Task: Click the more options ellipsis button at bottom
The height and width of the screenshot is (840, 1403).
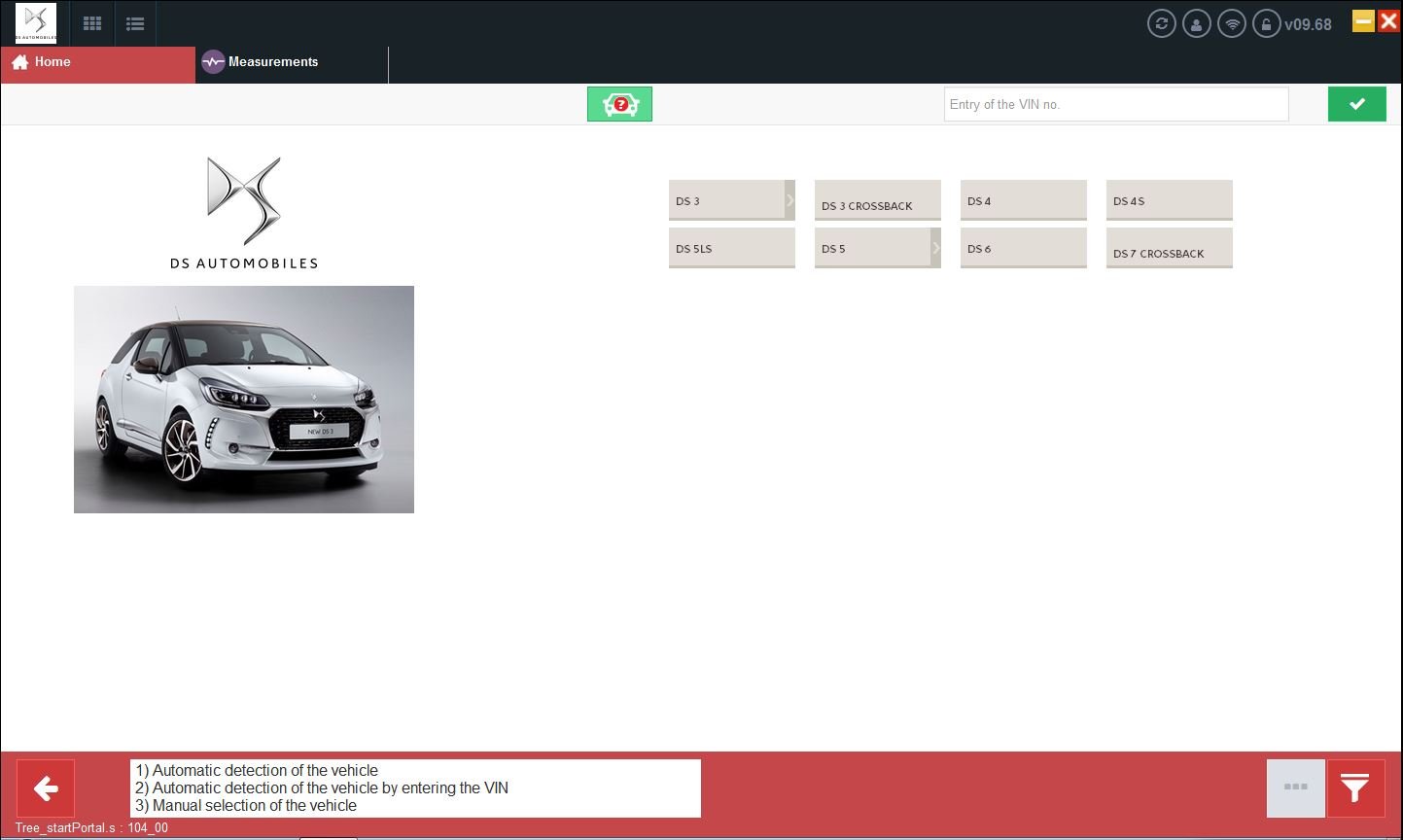Action: [x=1295, y=787]
